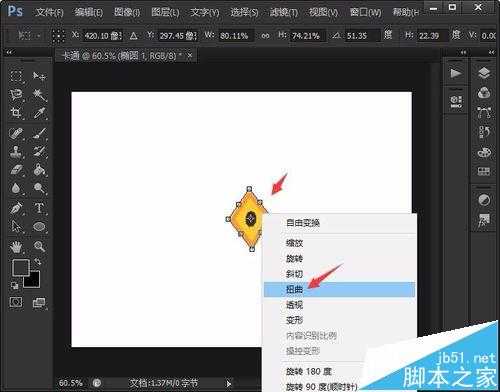
Task: Click the black background color swatch
Action: click(33, 281)
